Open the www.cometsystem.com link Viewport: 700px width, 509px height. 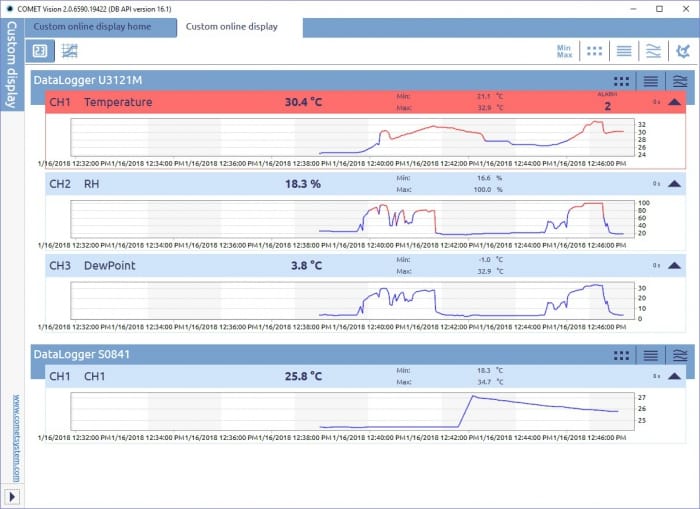pyautogui.click(x=15, y=438)
